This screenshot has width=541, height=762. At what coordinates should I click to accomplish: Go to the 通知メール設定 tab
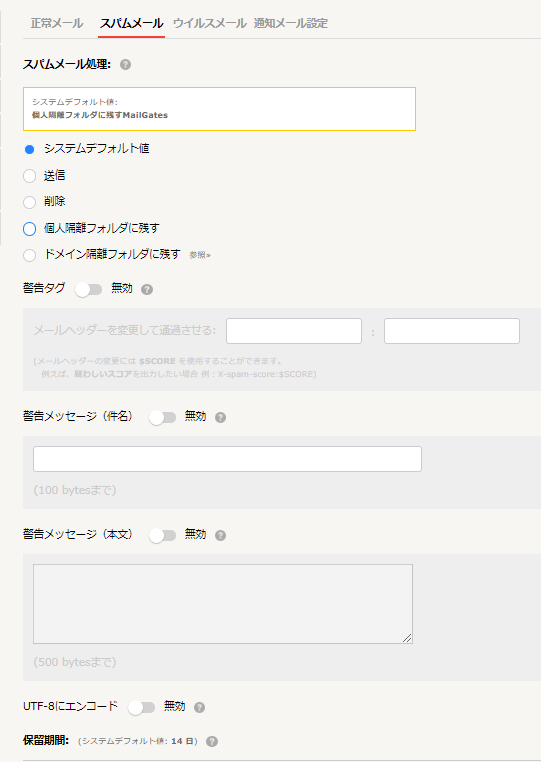point(291,23)
